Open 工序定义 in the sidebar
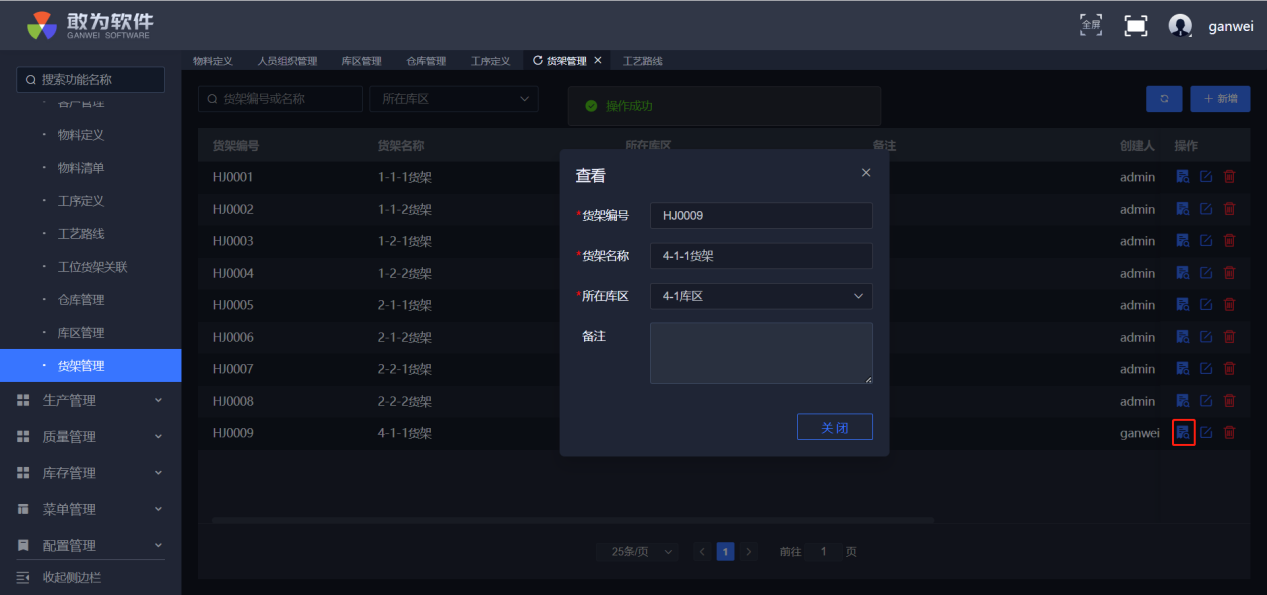 pyautogui.click(x=81, y=201)
